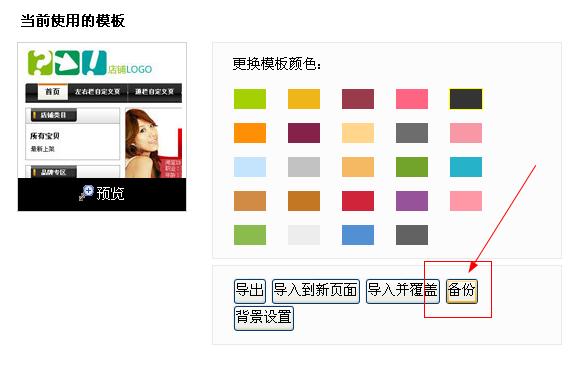The image size is (569, 375).
Task: Select the dark wine purple swatch
Action: (304, 133)
